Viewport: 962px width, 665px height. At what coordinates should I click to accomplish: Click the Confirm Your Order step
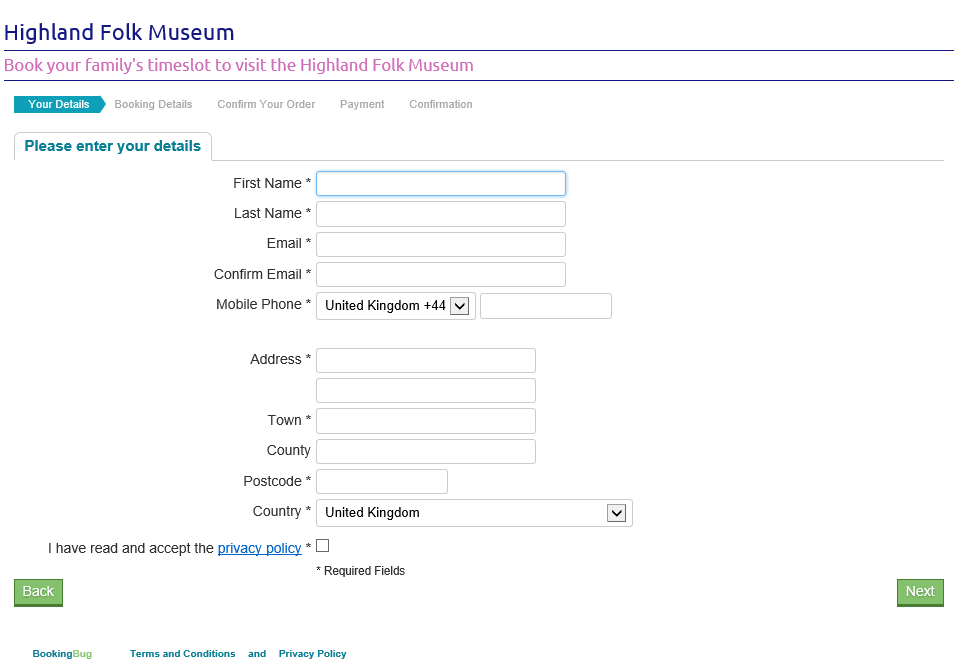click(266, 104)
